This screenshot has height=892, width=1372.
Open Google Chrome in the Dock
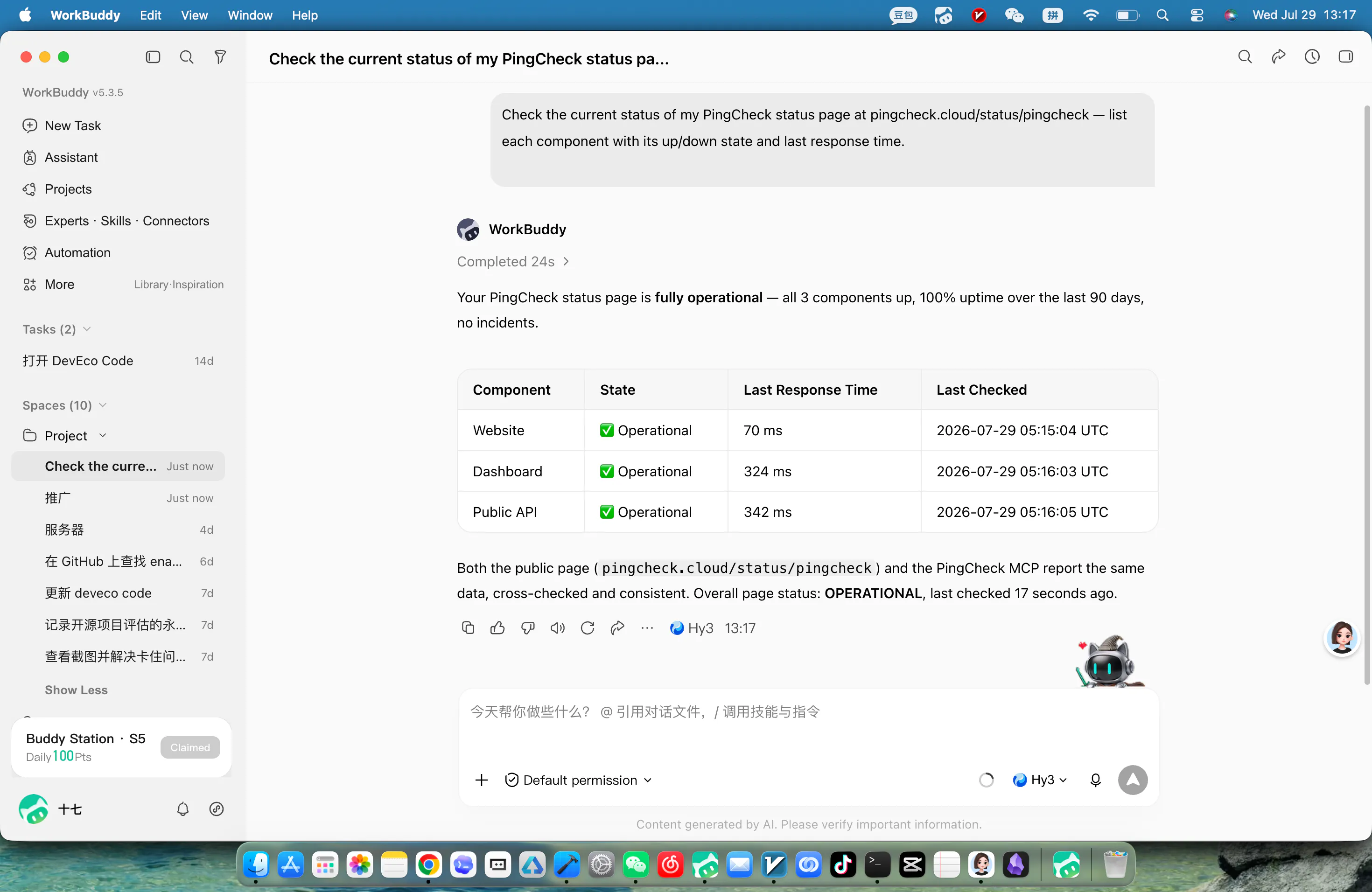point(428,864)
